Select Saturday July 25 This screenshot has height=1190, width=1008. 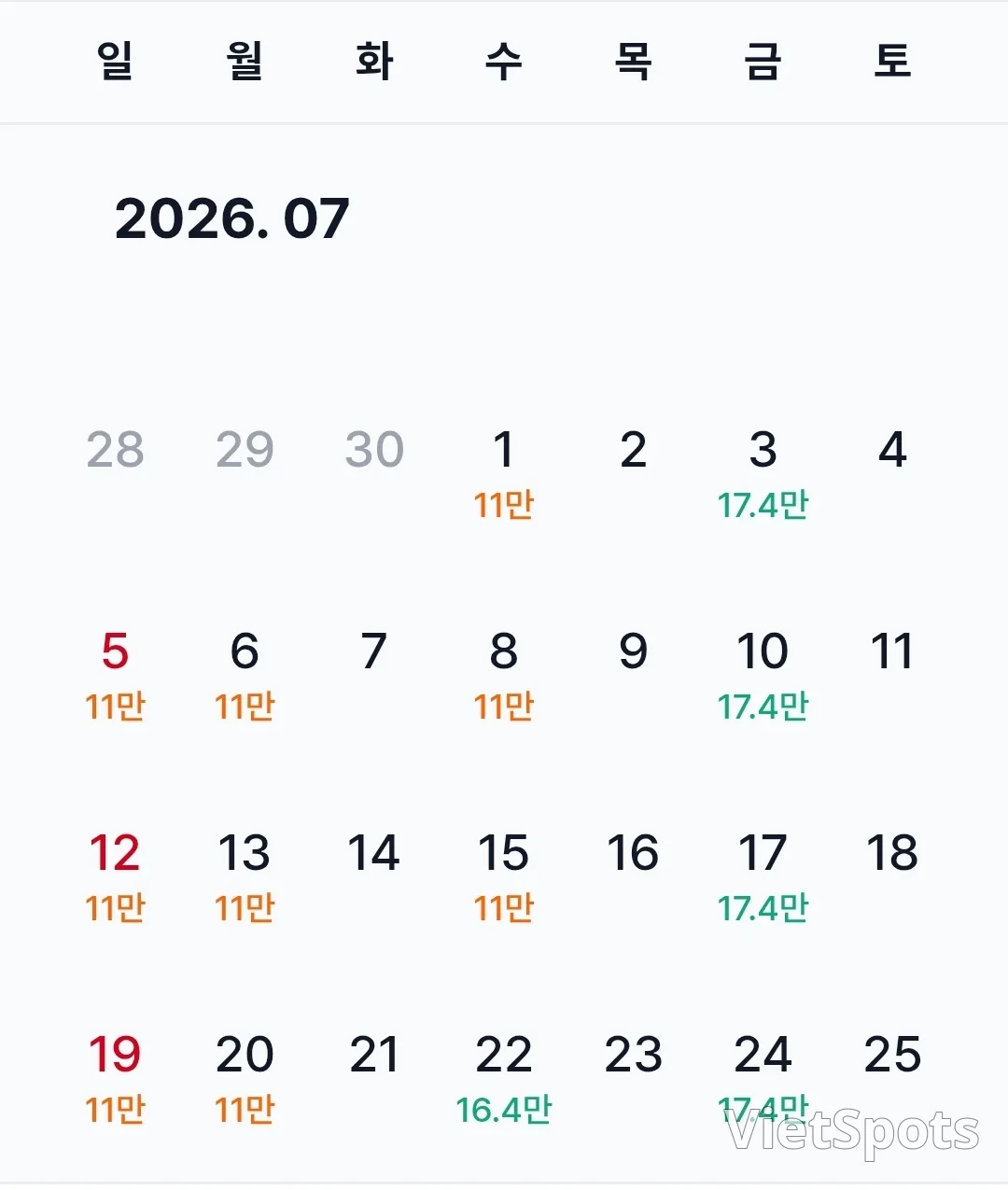(892, 1055)
